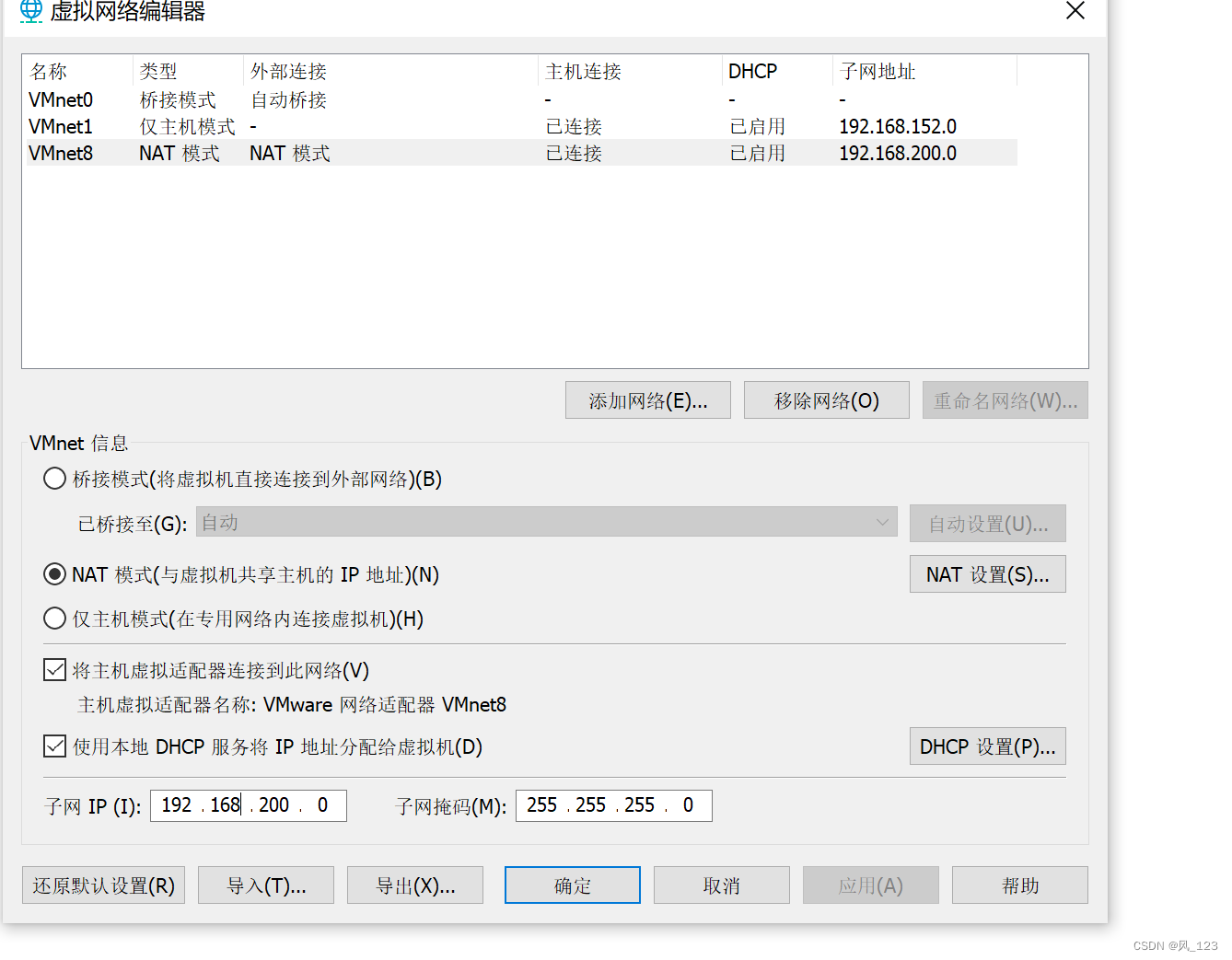The height and width of the screenshot is (960, 1232).
Task: Click the 重命名网络(W)... button
Action: point(1005,400)
